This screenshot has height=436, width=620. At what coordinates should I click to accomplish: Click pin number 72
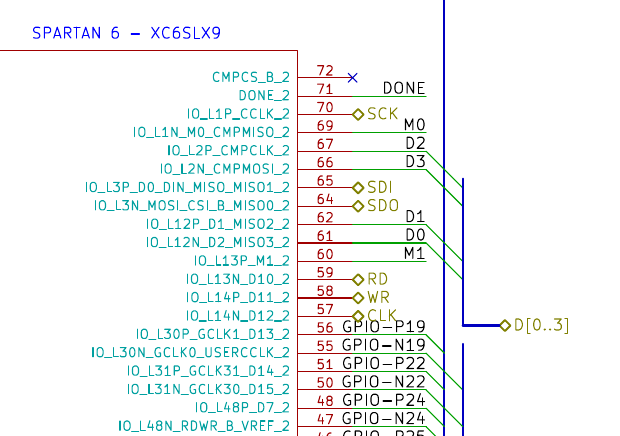coord(325,71)
